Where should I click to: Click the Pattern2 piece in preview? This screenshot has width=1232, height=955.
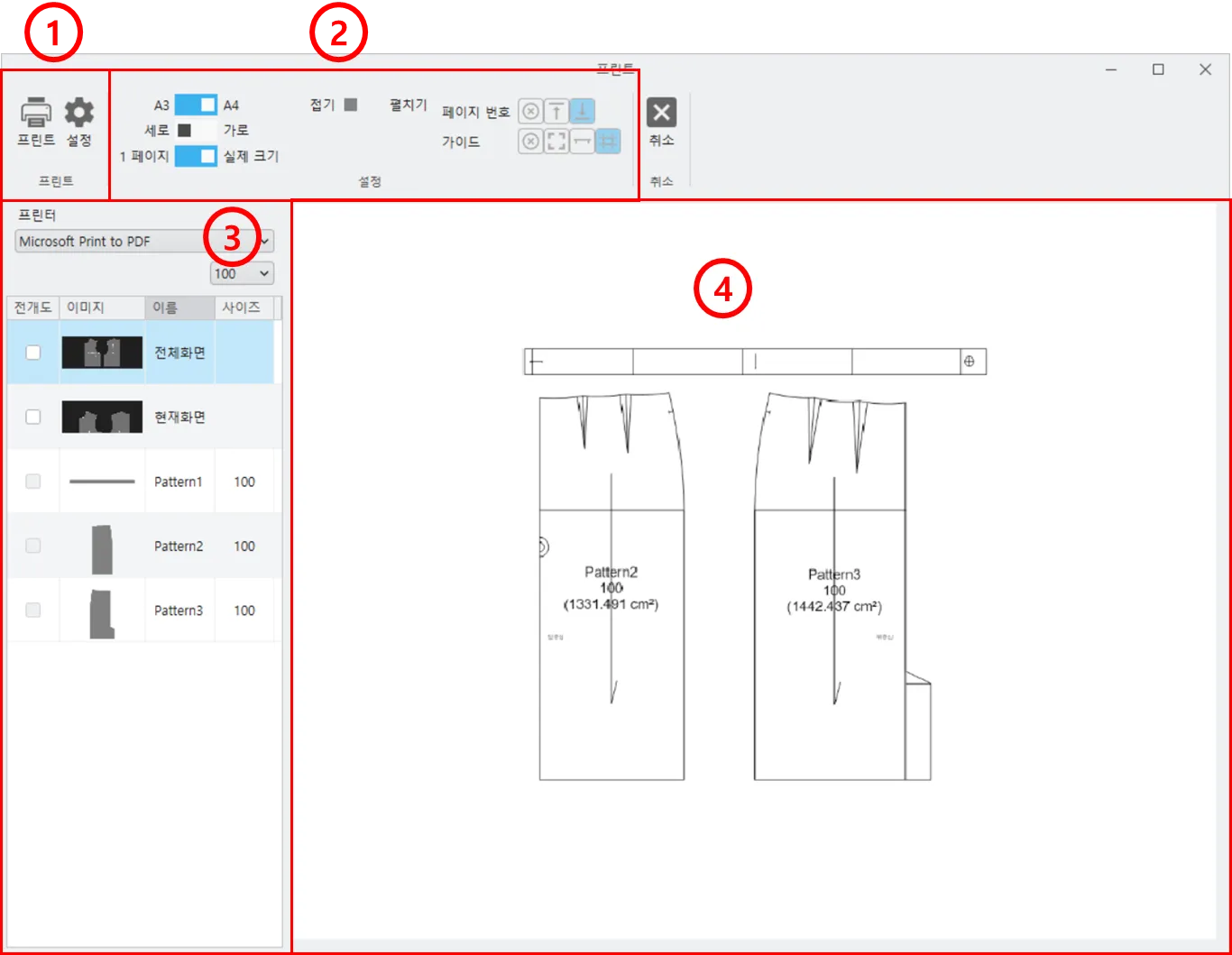pos(611,587)
